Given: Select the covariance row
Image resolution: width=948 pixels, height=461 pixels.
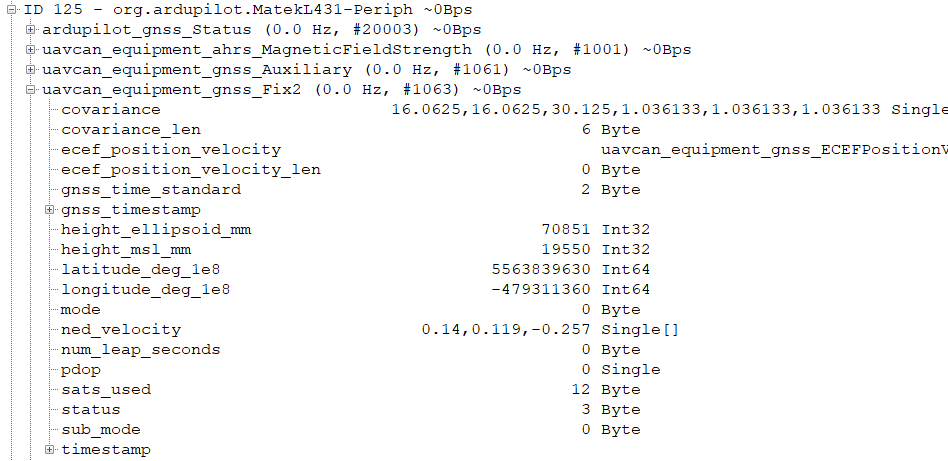Looking at the screenshot, I should click(504, 110).
